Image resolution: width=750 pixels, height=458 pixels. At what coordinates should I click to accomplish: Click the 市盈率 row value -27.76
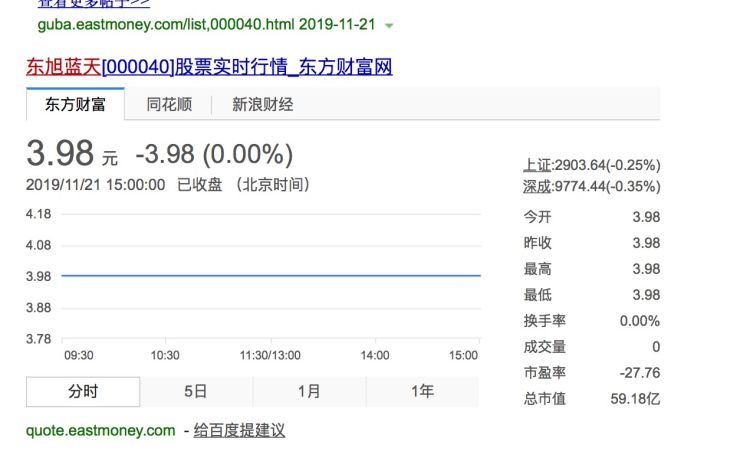(640, 373)
